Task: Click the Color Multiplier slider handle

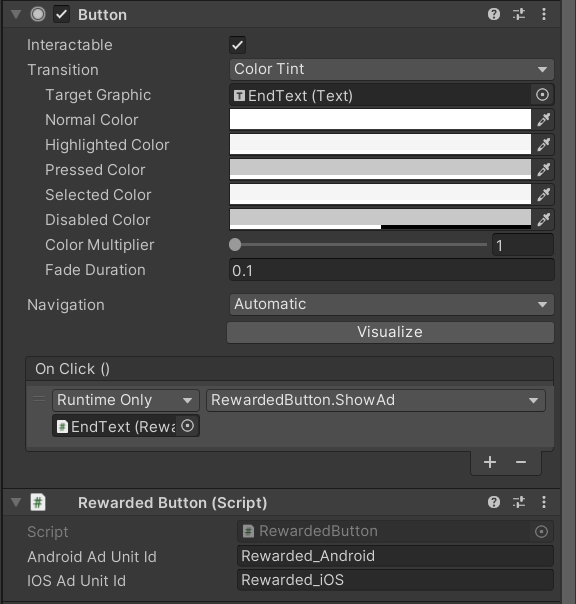Action: [x=235, y=245]
